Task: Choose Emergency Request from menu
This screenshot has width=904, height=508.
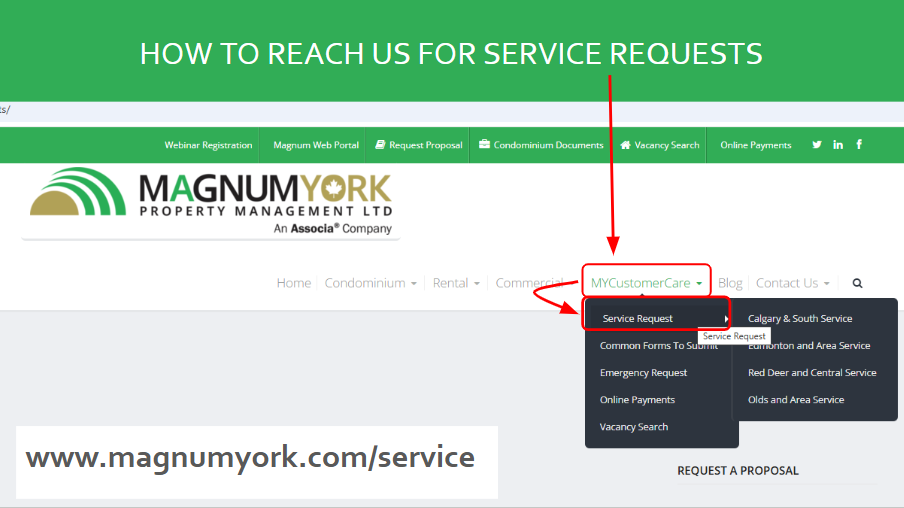Action: pyautogui.click(x=643, y=373)
